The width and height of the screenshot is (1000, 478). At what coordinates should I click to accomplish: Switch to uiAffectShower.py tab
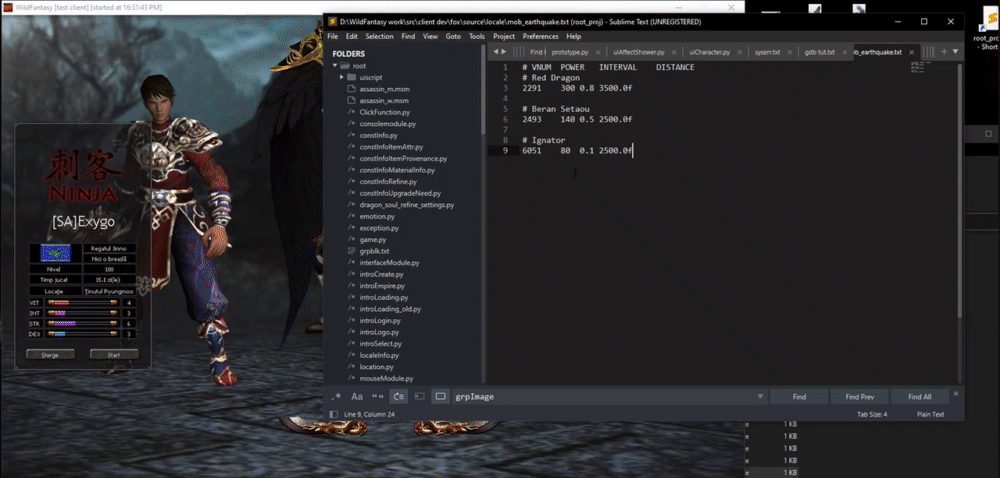tap(638, 52)
